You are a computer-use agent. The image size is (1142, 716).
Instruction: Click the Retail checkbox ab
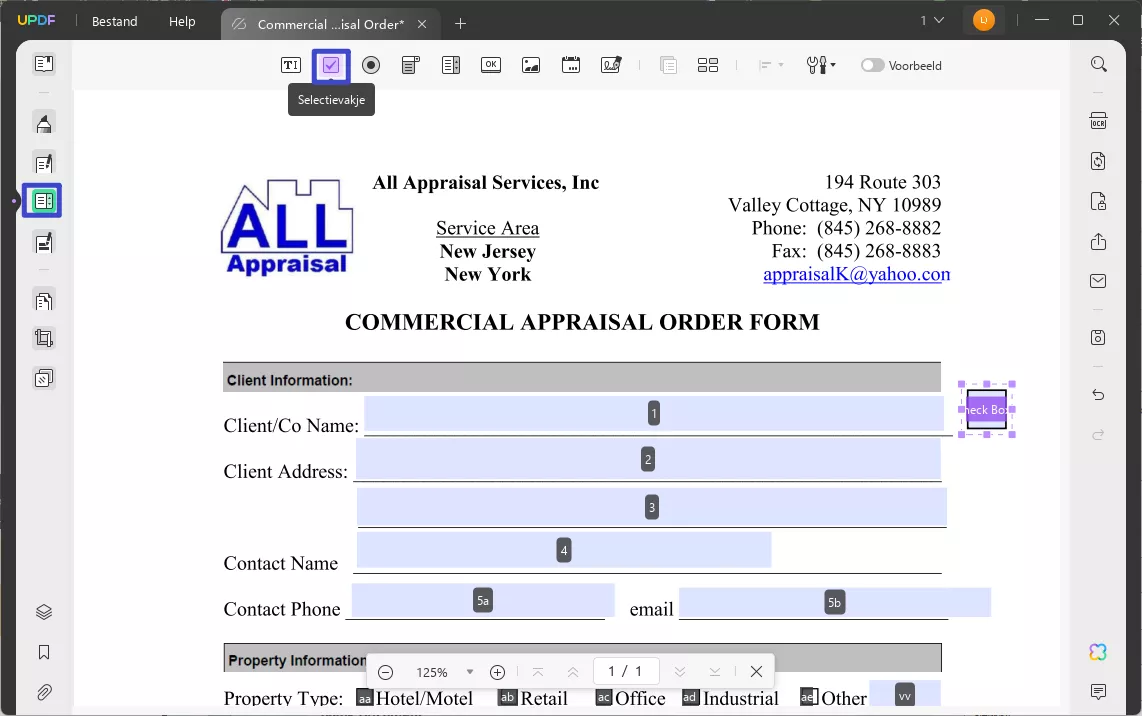508,697
